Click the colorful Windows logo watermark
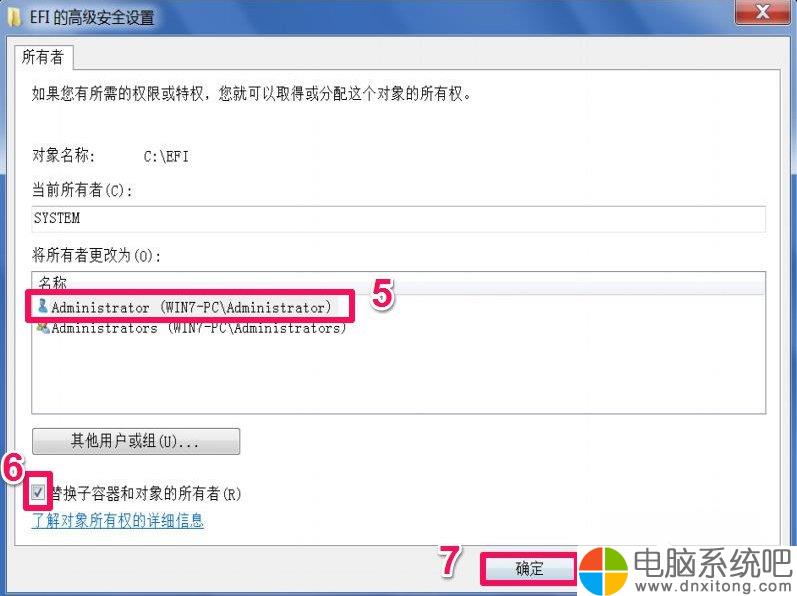This screenshot has height=596, width=797. (x=603, y=570)
